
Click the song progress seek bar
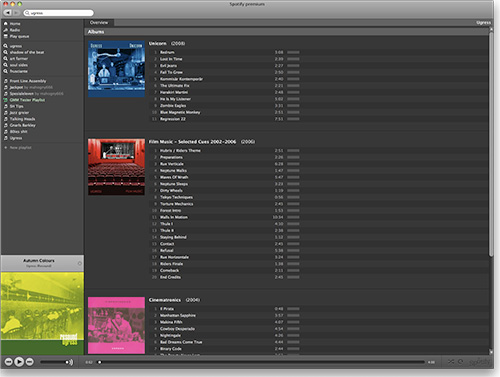261,362
